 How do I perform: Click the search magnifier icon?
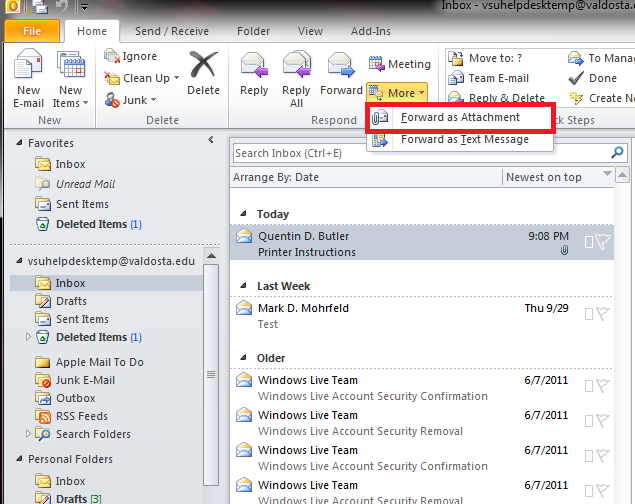pyautogui.click(x=617, y=153)
